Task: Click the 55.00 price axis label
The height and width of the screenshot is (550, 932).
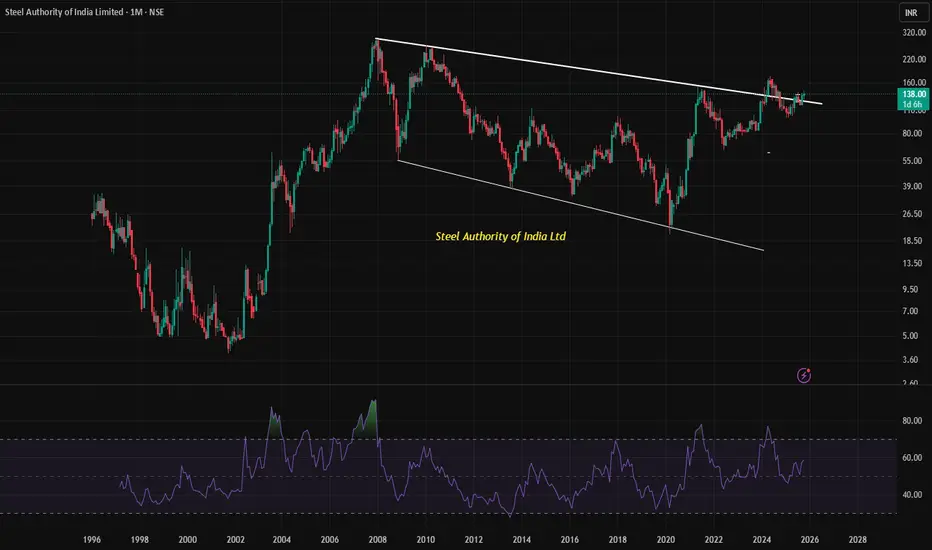Action: (912, 161)
